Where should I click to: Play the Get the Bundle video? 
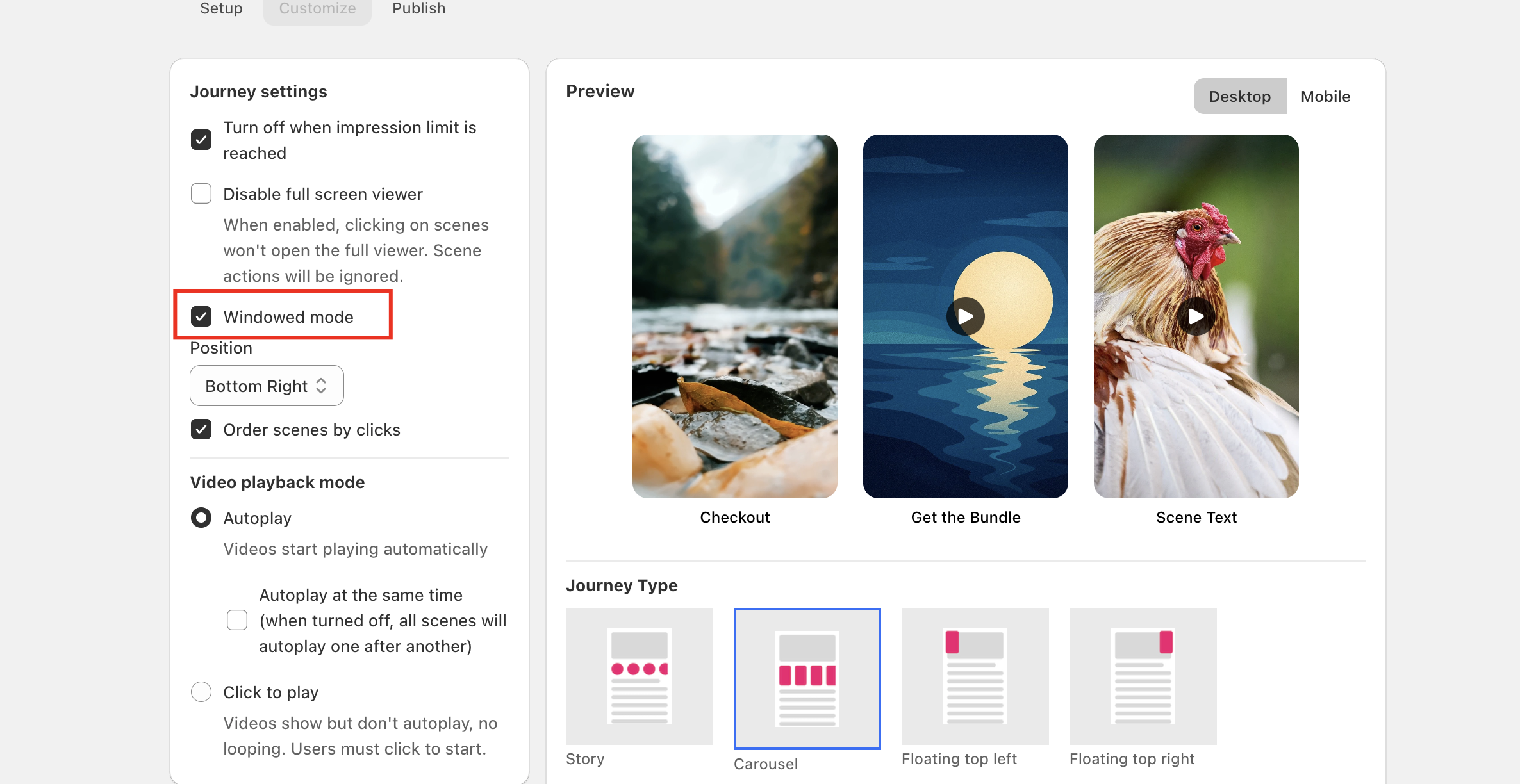tap(965, 316)
